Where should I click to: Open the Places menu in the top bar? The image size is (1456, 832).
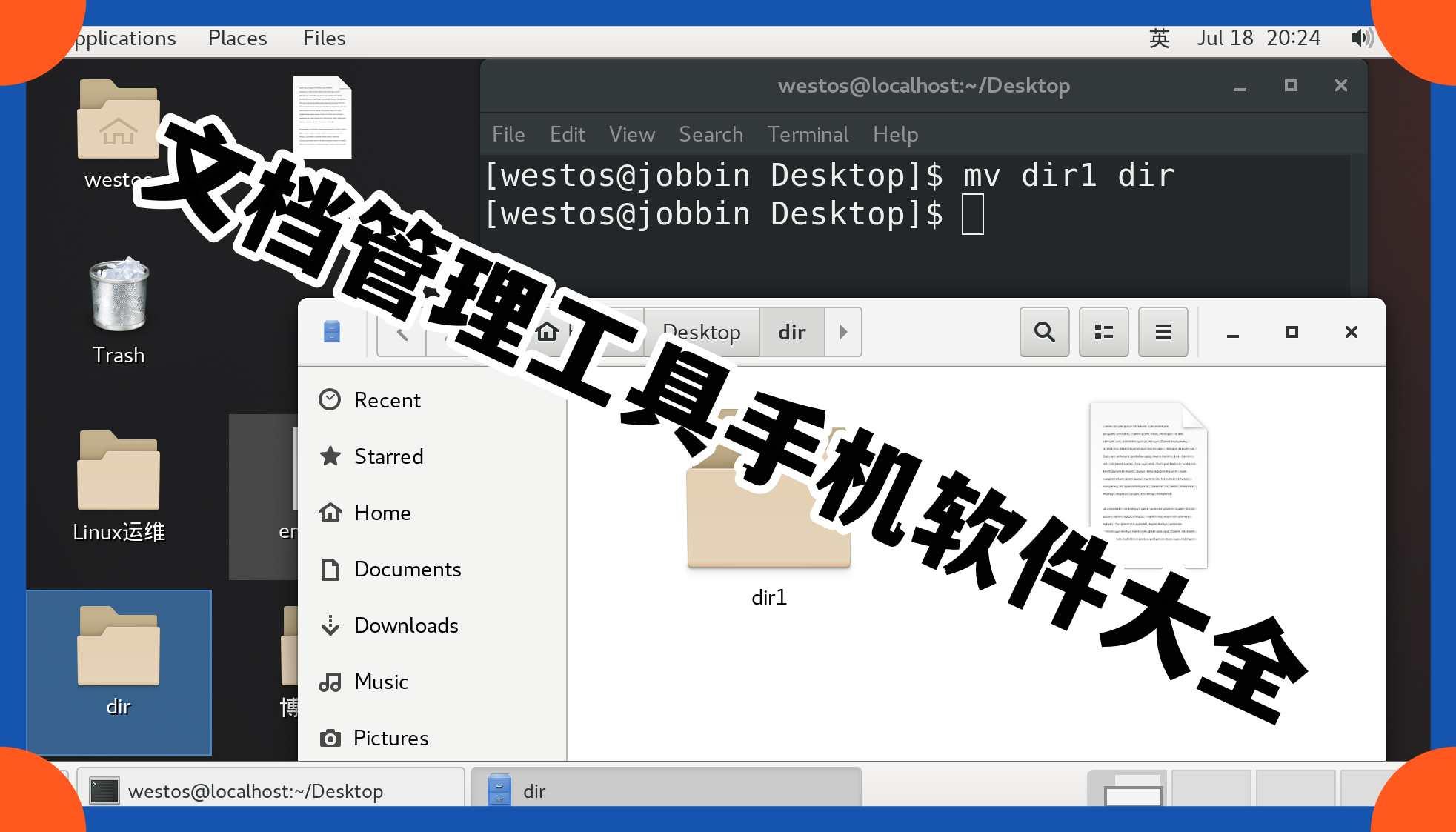click(x=237, y=38)
